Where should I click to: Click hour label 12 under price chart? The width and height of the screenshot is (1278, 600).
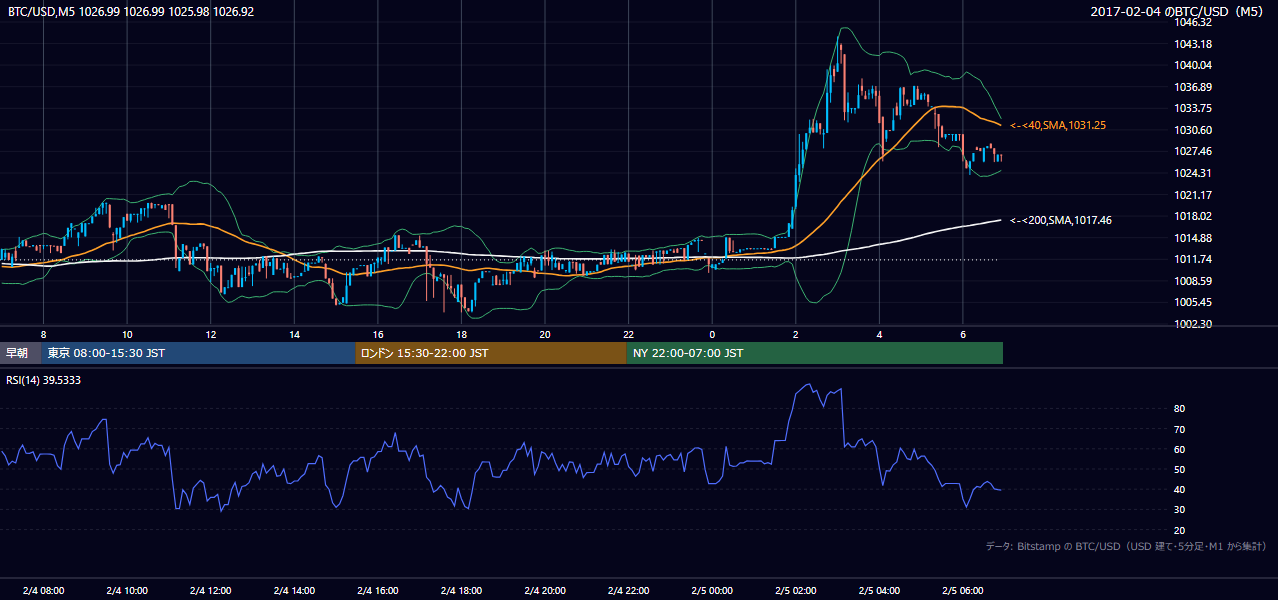(210, 334)
